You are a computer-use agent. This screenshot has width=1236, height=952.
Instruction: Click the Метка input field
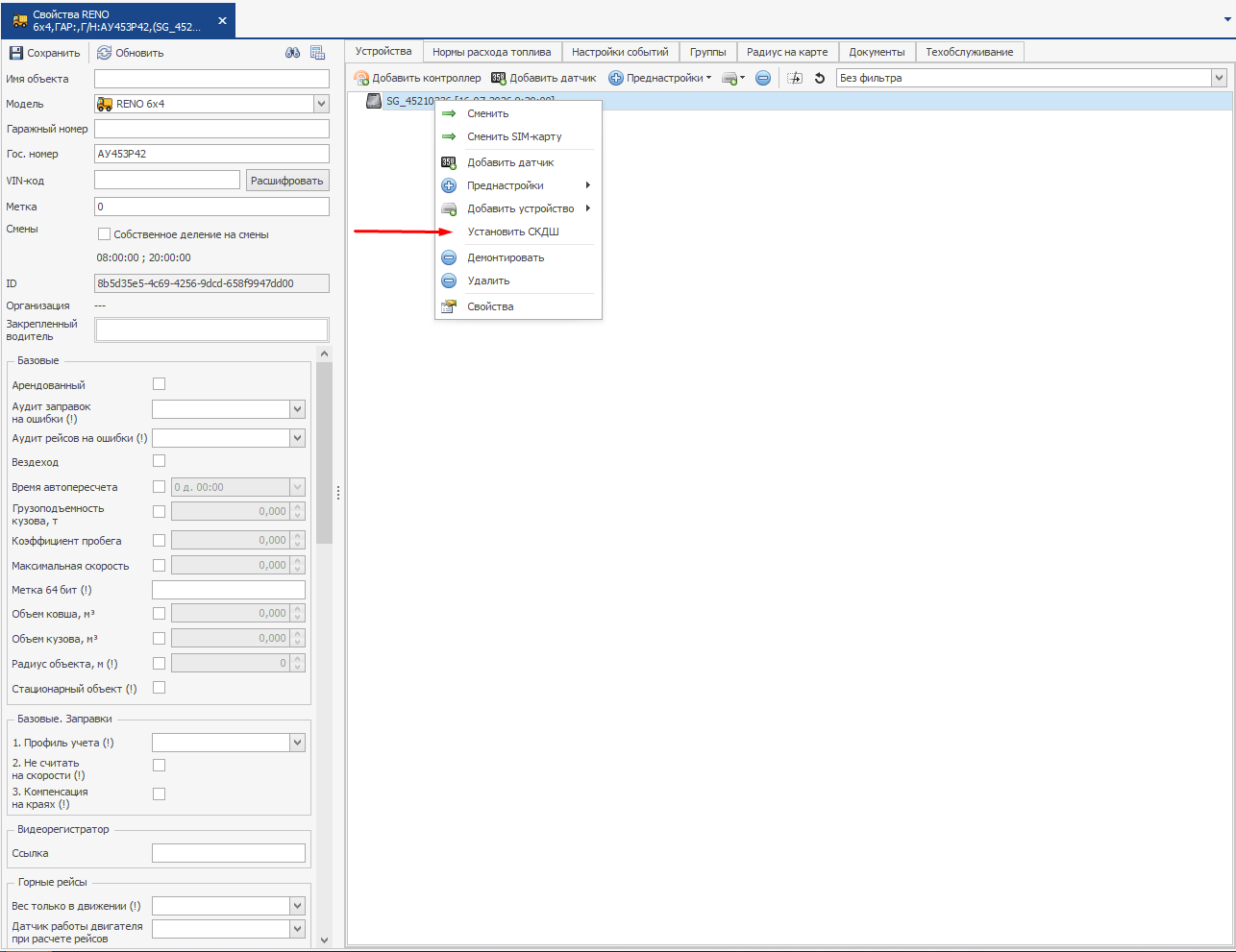211,207
